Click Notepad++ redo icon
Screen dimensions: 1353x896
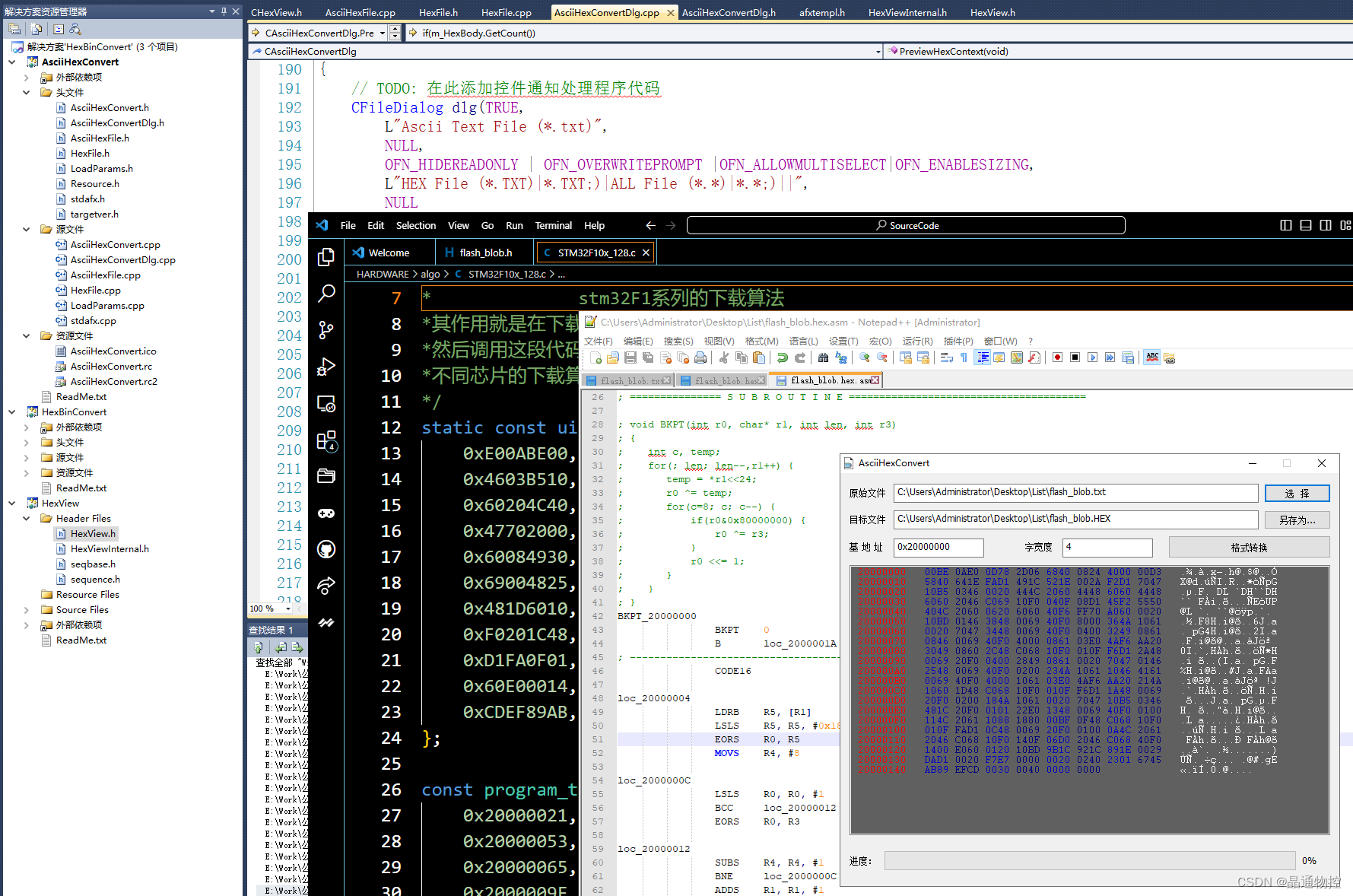[x=800, y=357]
